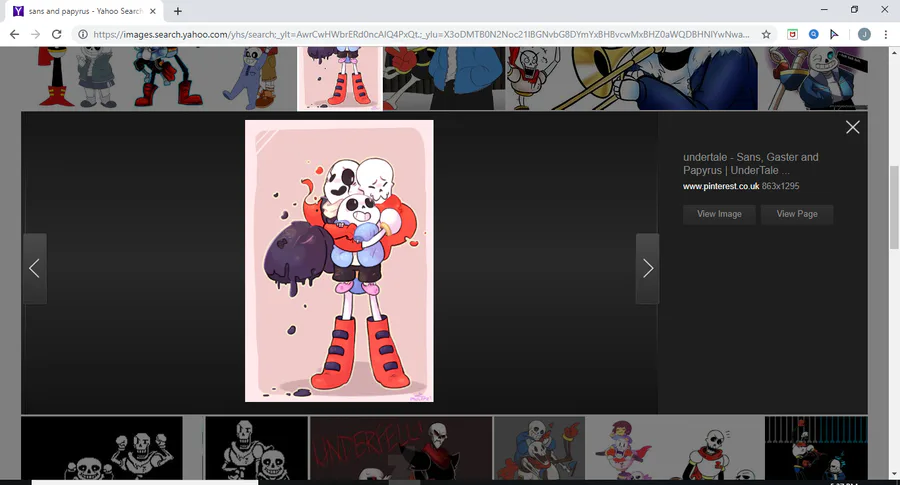Open the blue circular search extension
The width and height of the screenshot is (900, 485).
click(x=813, y=34)
